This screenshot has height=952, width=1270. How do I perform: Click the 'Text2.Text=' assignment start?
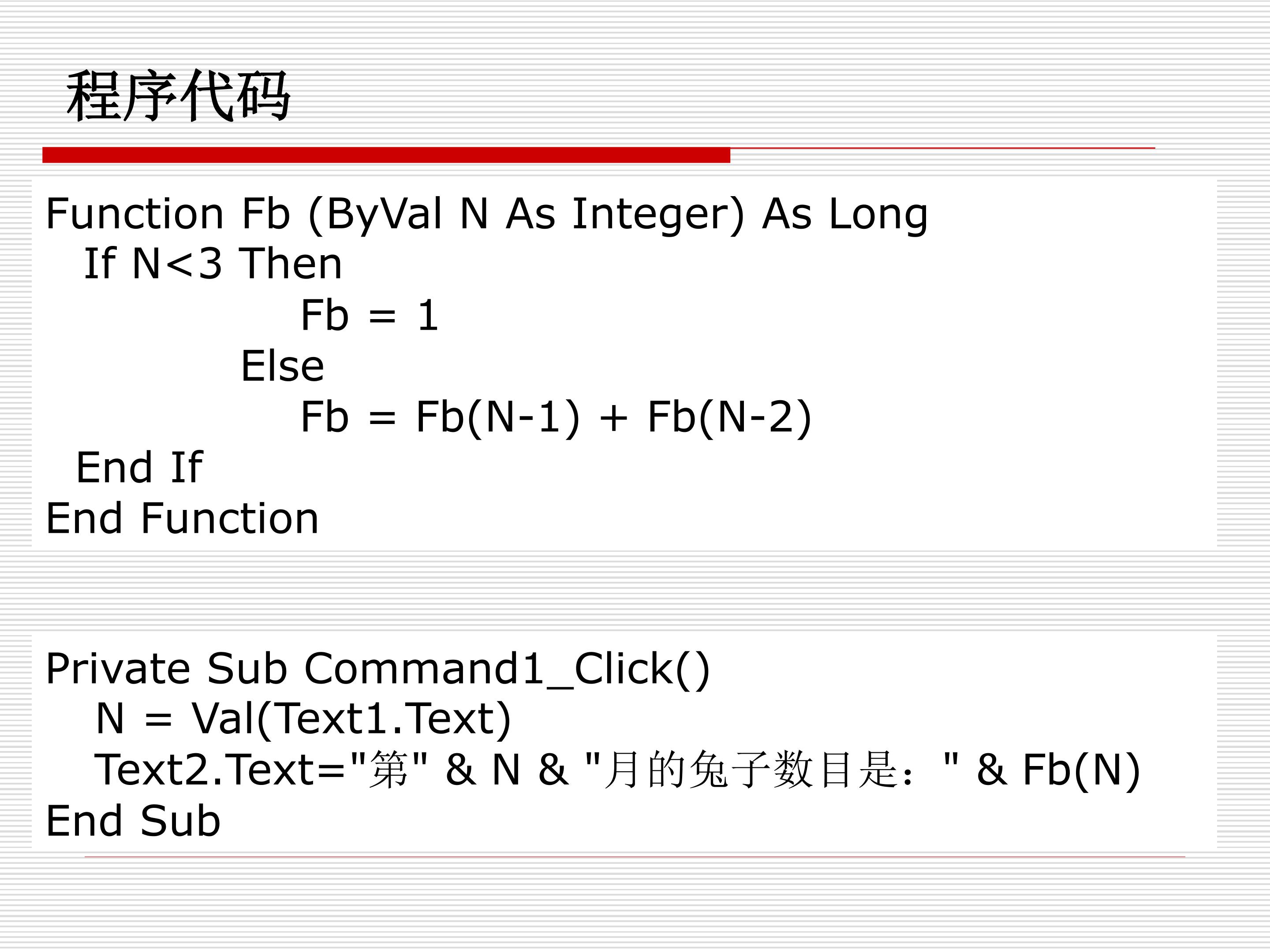pos(220,770)
